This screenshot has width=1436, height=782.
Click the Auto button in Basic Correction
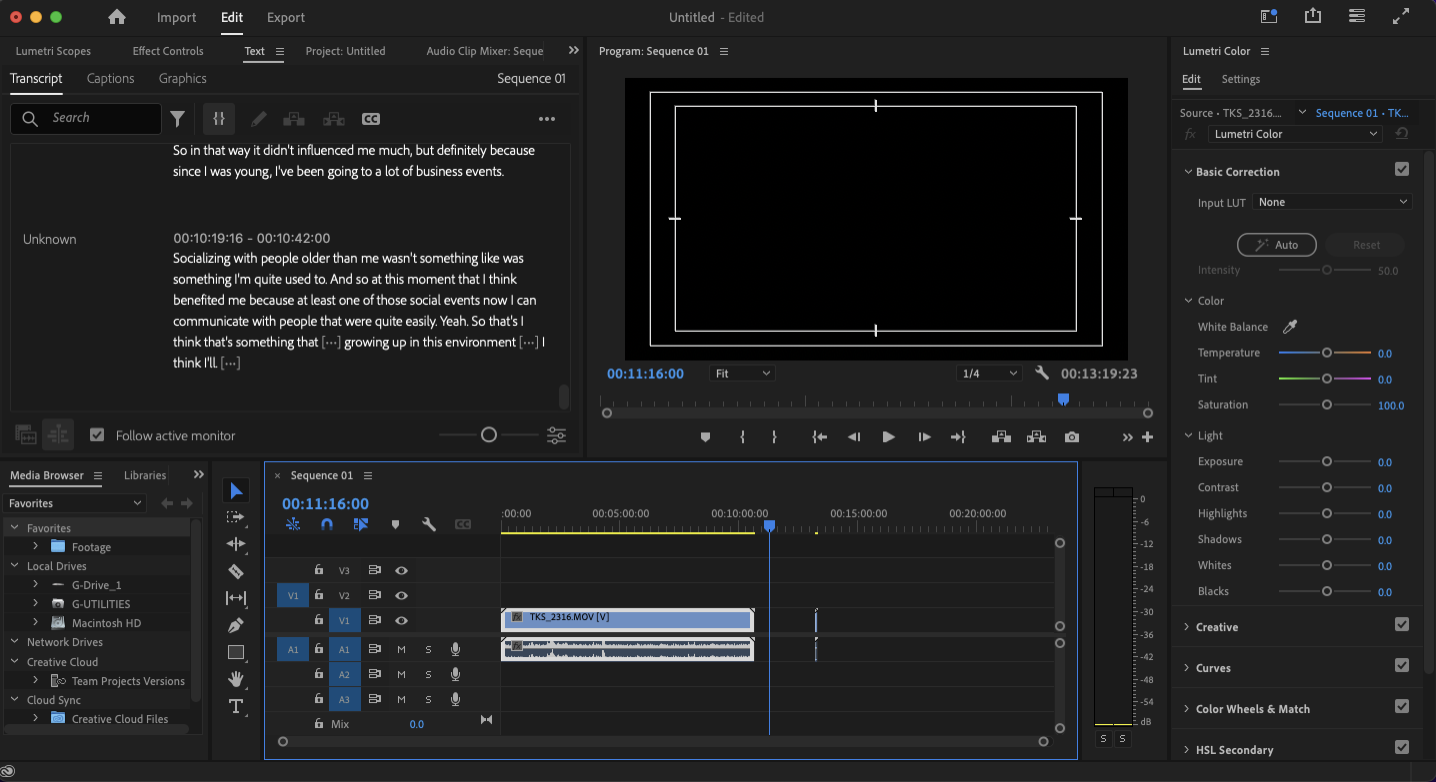point(1276,244)
